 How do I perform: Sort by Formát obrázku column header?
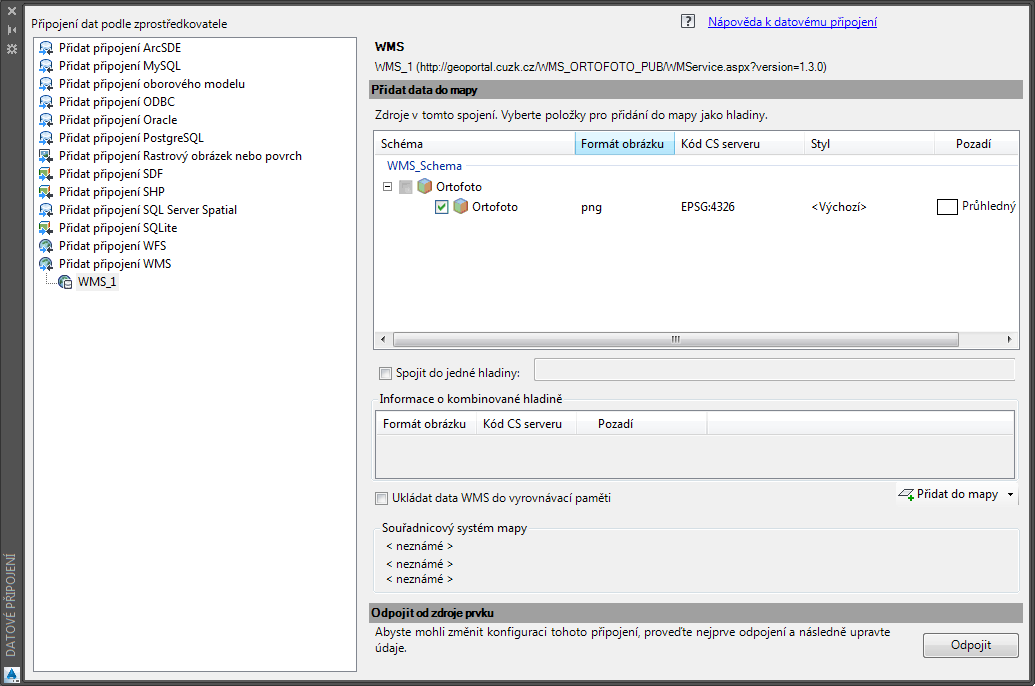pos(624,144)
